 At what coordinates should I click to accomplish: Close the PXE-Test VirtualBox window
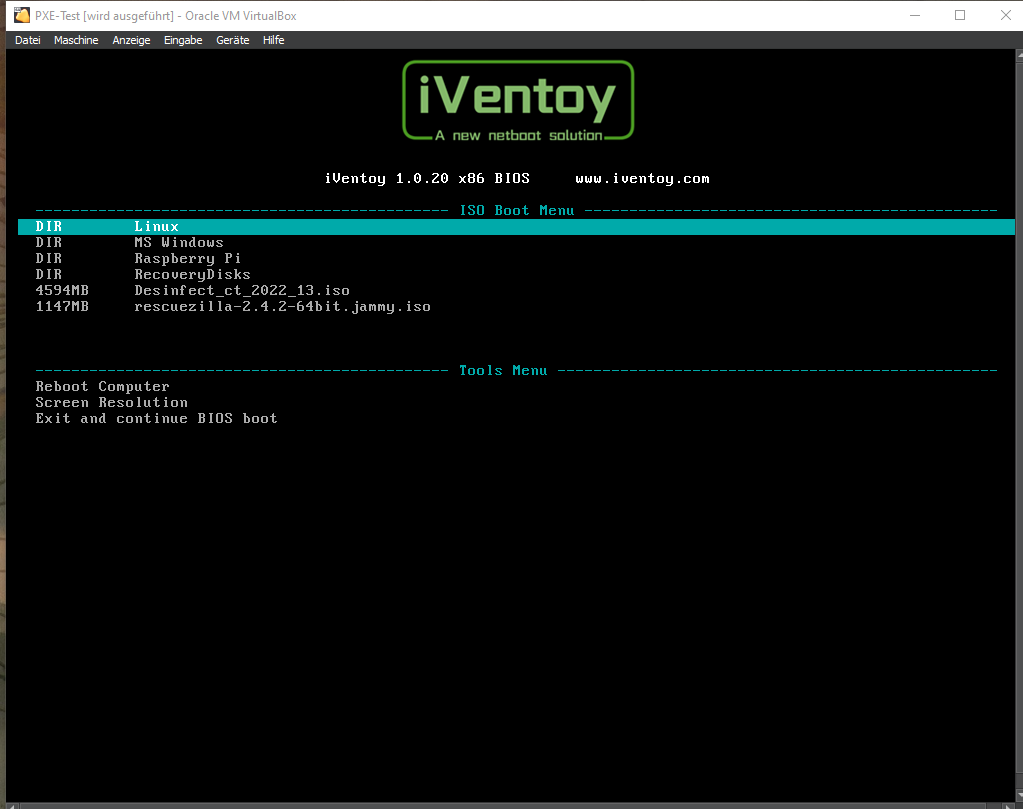tap(1005, 15)
